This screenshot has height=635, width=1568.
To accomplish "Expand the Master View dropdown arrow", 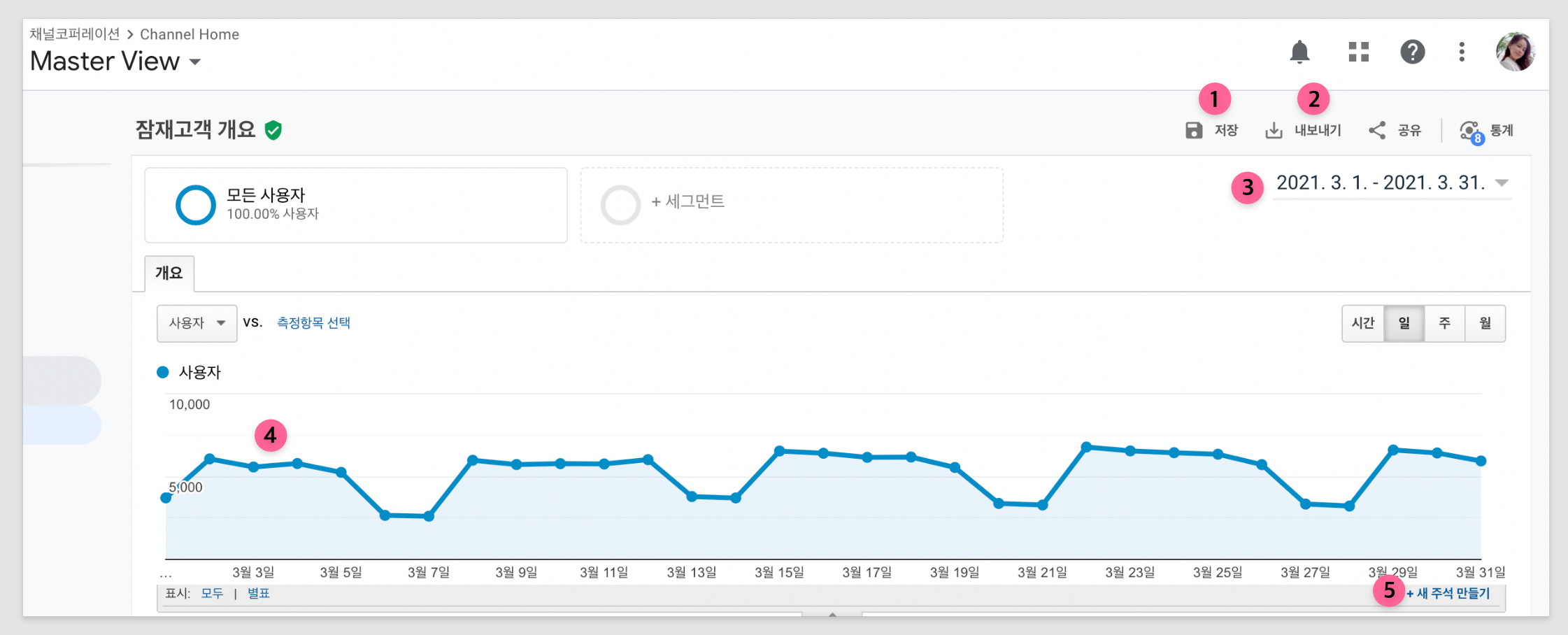I will click(195, 62).
